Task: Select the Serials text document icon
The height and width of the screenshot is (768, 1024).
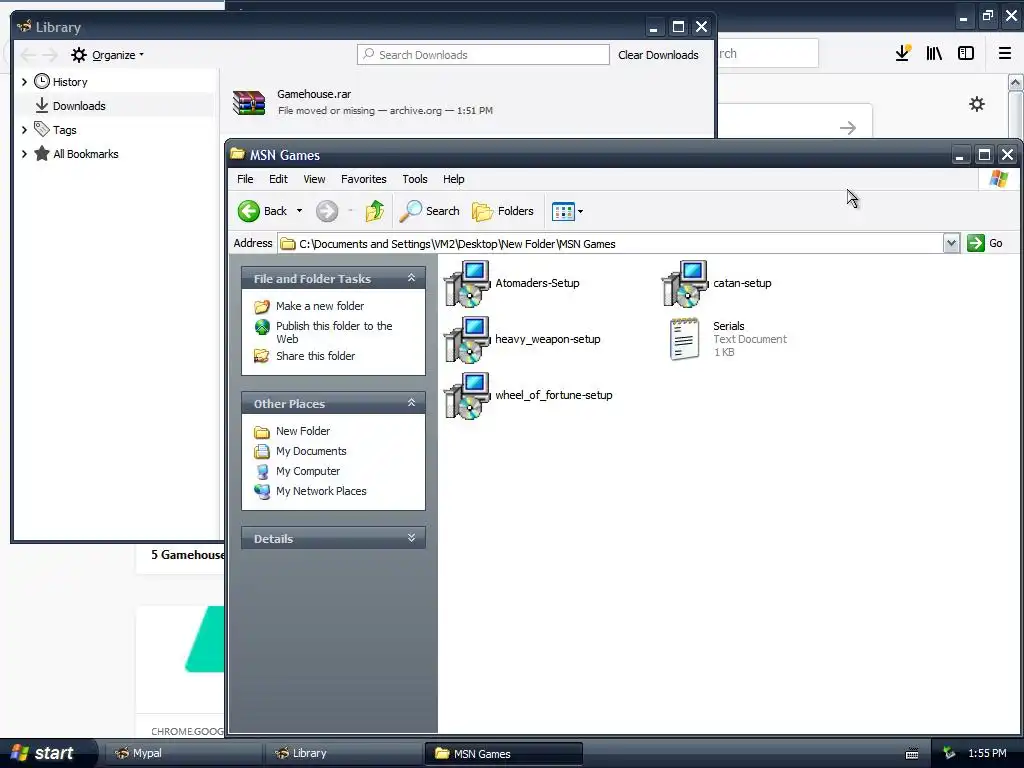Action: click(x=684, y=339)
